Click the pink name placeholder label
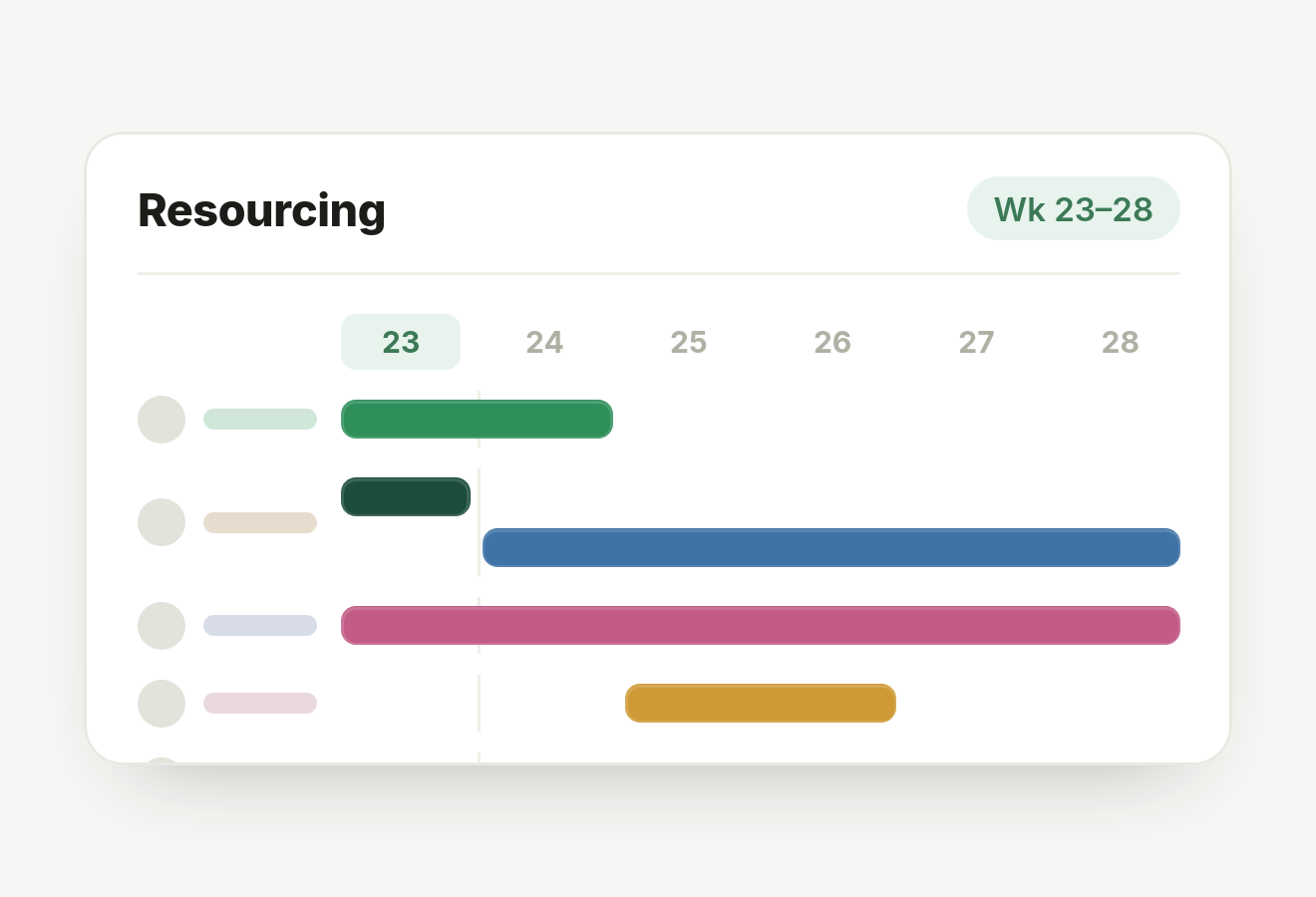1316x897 pixels. (x=260, y=704)
